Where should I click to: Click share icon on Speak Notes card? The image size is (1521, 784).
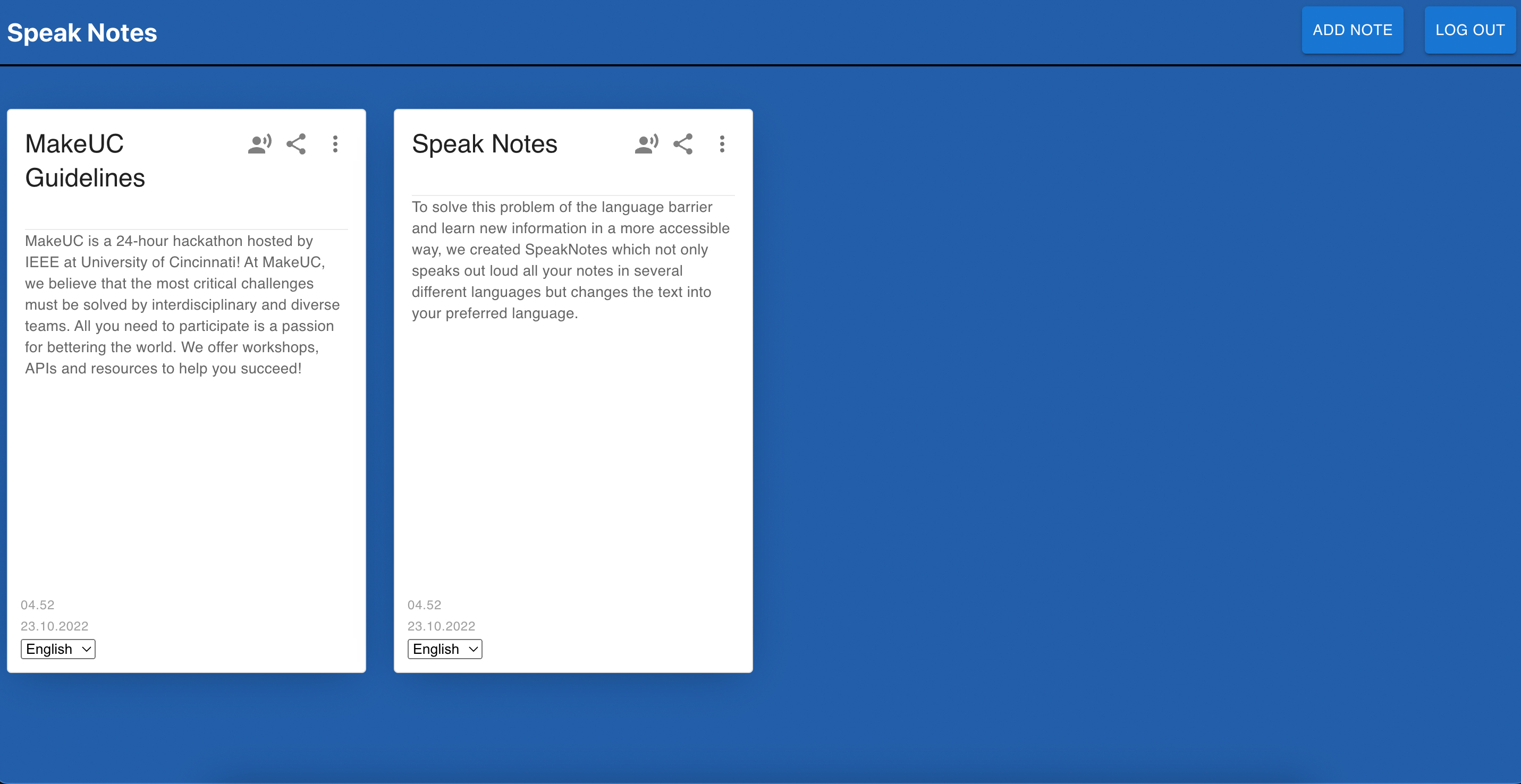pos(682,144)
